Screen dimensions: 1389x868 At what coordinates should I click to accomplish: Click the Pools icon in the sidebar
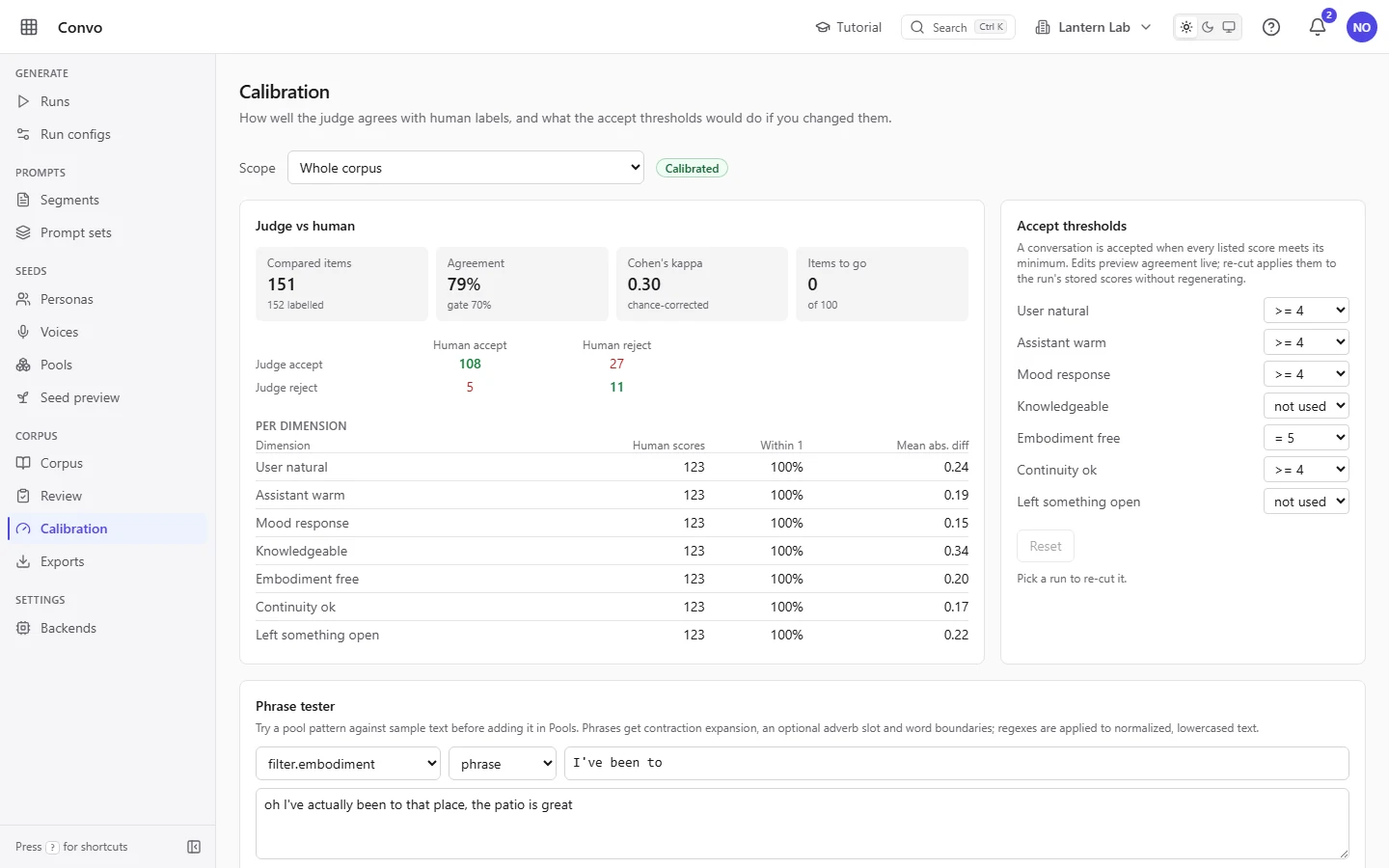click(x=23, y=365)
